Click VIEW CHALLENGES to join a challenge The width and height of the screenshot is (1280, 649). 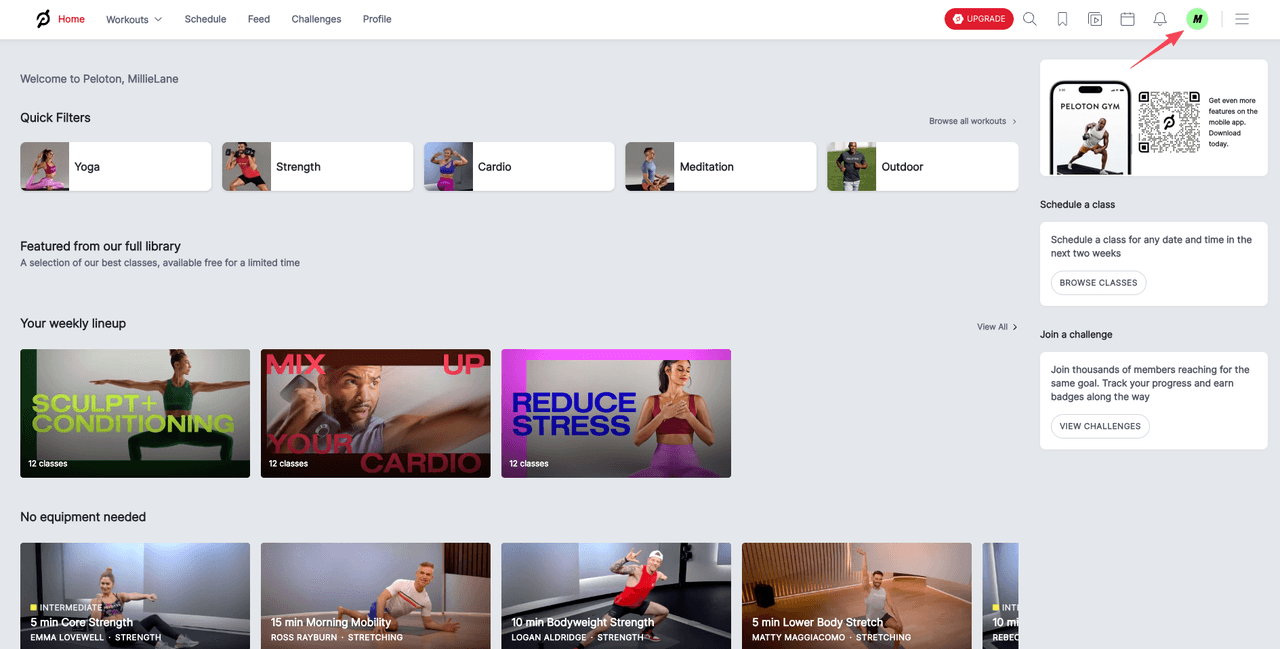pyautogui.click(x=1100, y=426)
